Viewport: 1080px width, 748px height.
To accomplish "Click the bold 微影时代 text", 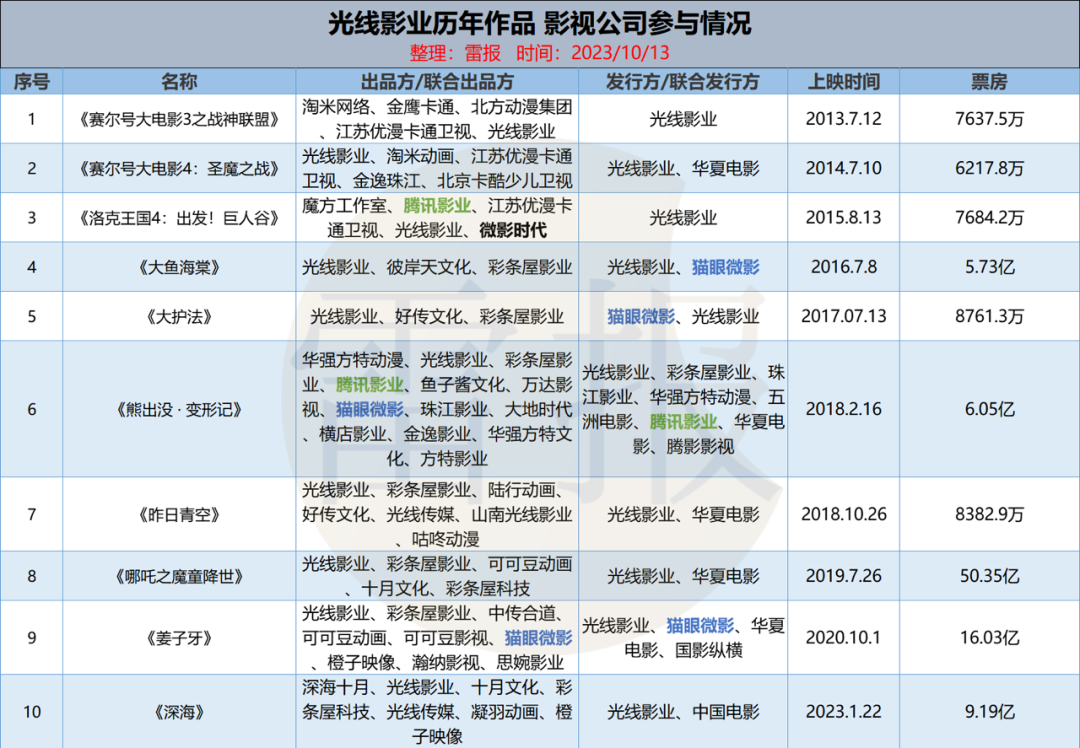I will (x=513, y=230).
